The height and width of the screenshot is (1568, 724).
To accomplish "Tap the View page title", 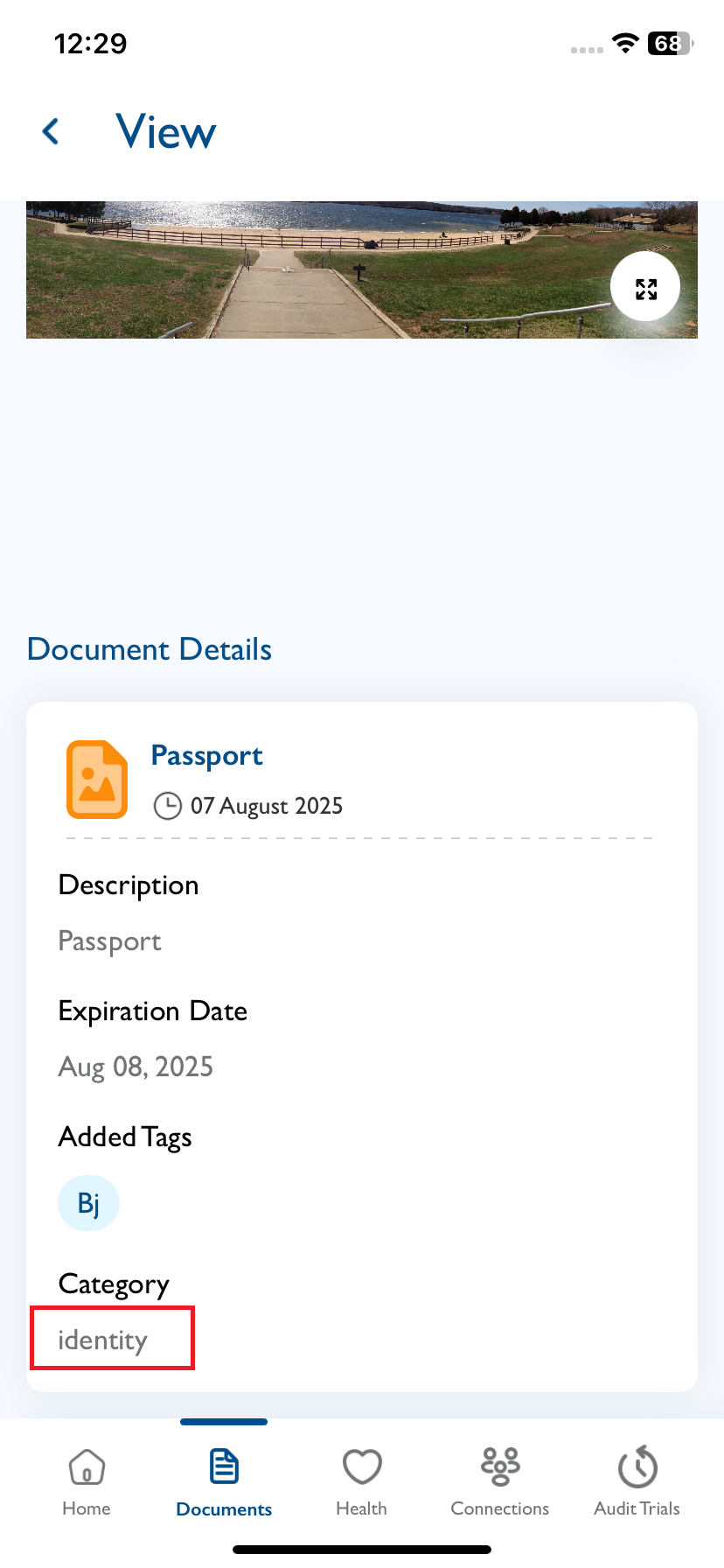I will click(x=166, y=132).
